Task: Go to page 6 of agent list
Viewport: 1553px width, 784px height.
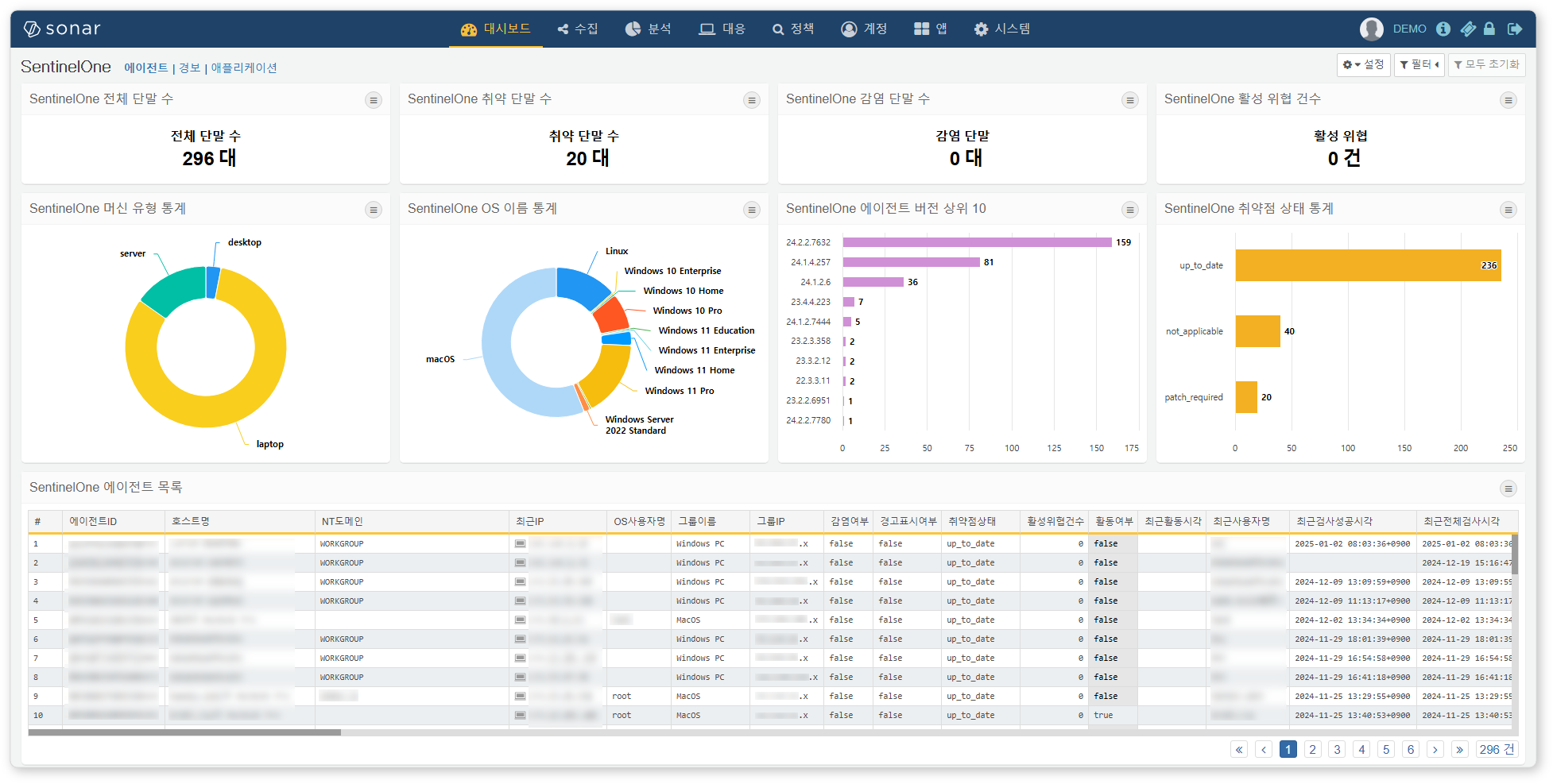Action: [1411, 750]
